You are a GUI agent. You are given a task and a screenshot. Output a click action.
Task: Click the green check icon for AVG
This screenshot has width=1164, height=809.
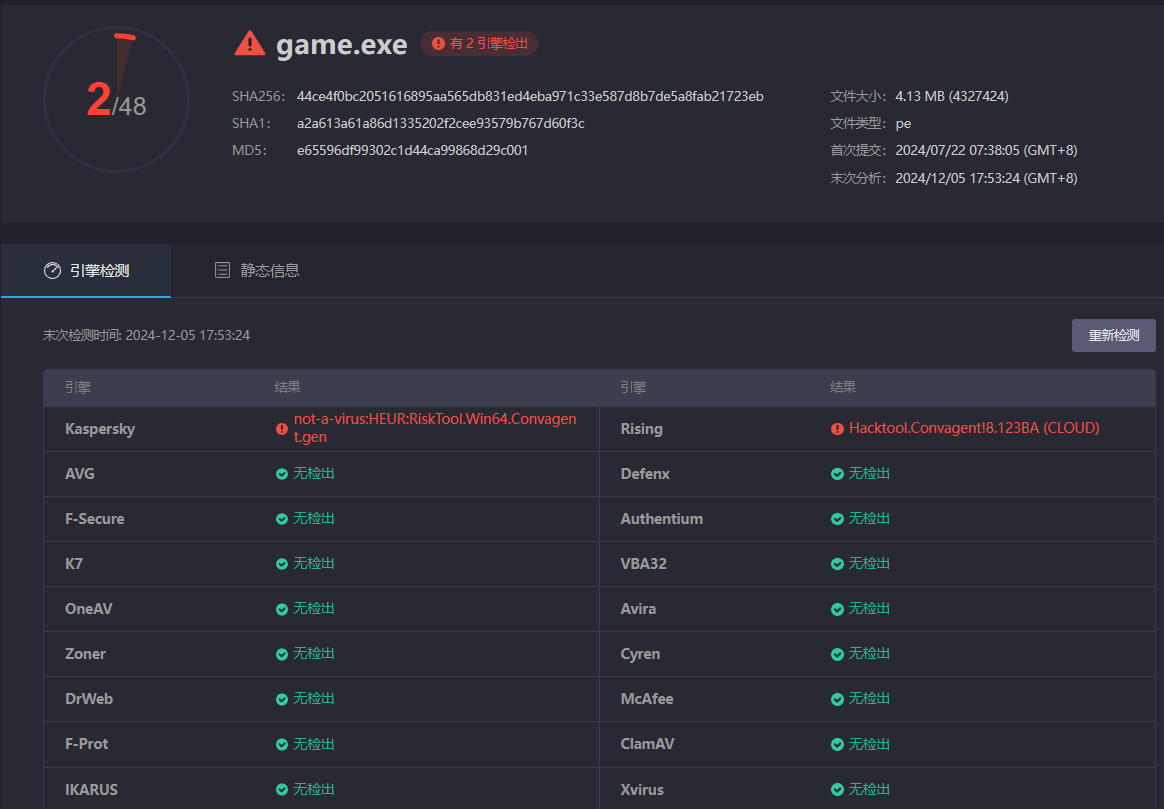click(x=282, y=474)
